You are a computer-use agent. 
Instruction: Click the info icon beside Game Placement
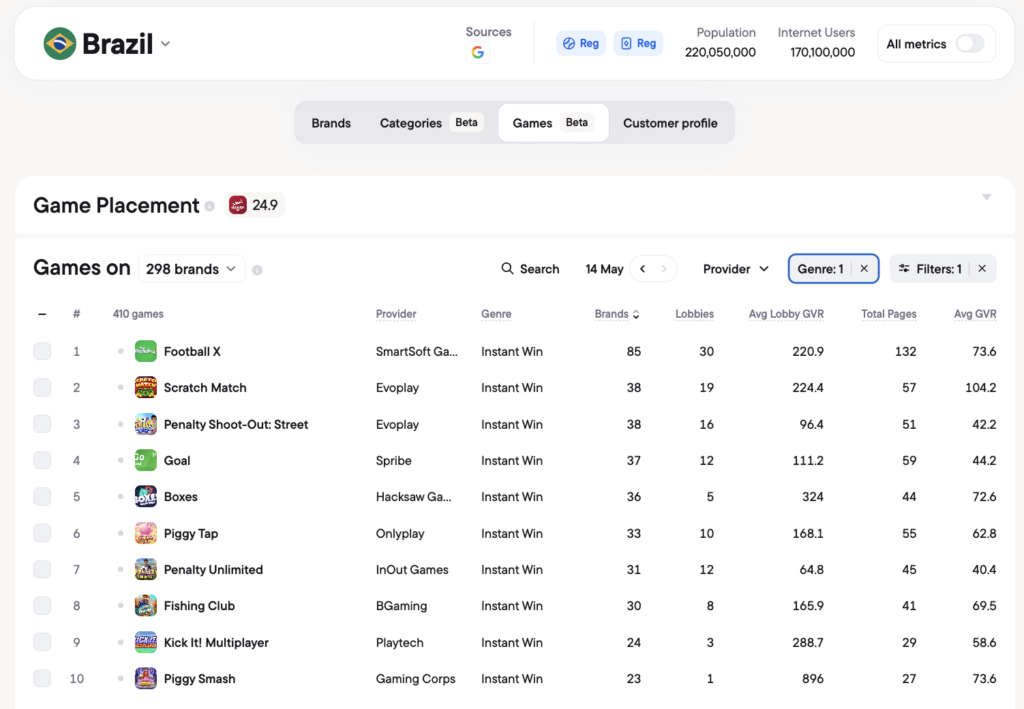(x=210, y=206)
